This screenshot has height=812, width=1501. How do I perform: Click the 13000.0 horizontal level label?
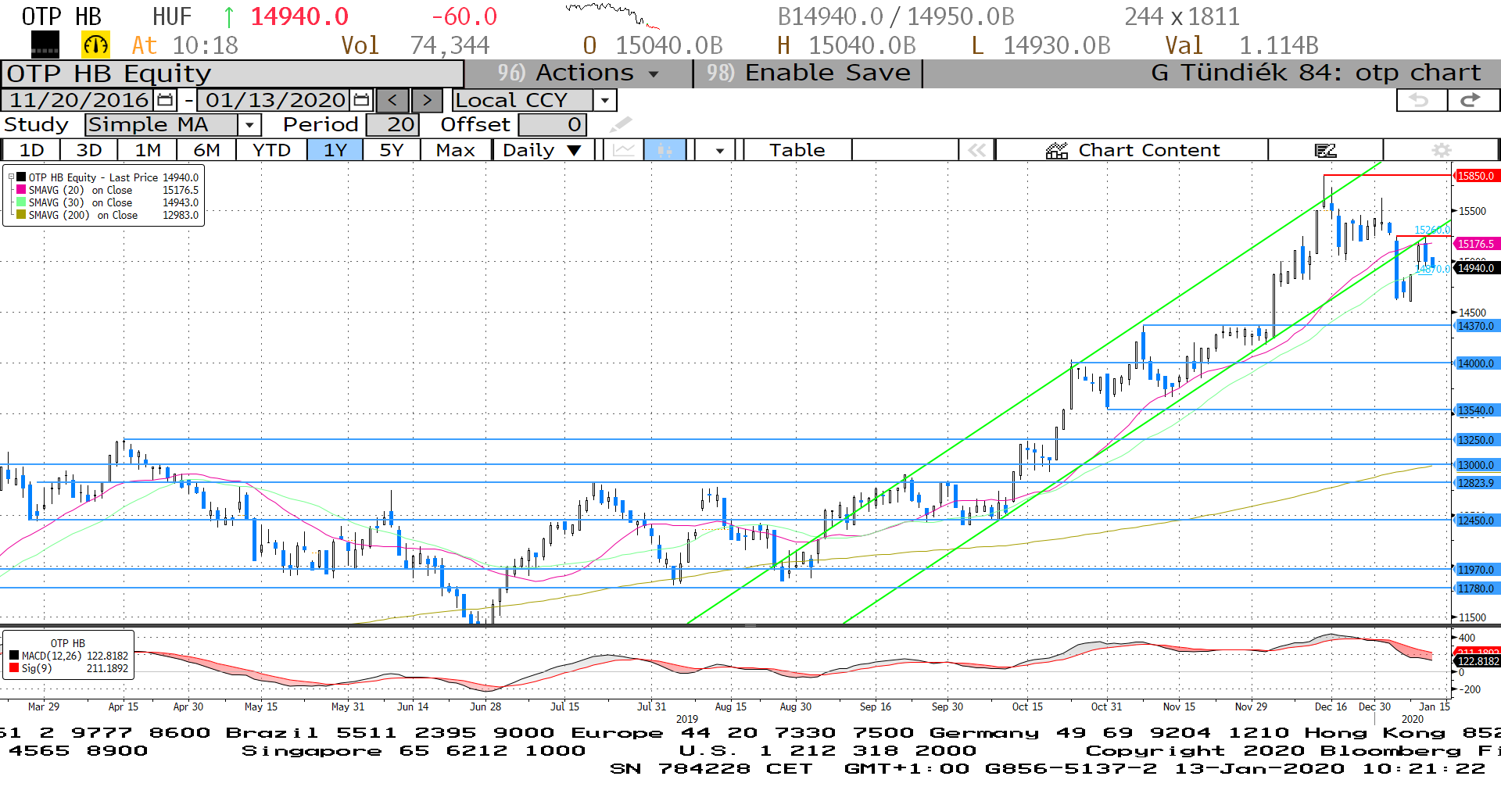1476,465
